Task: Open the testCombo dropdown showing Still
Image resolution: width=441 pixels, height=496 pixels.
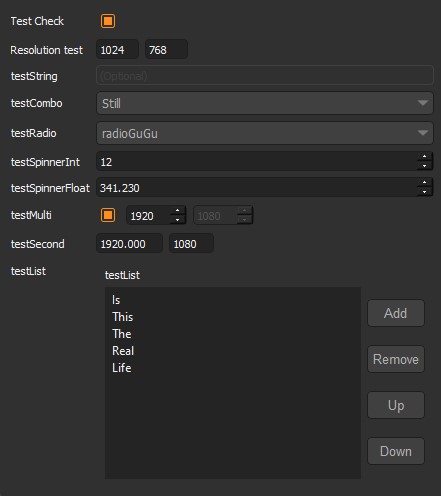Action: coord(265,103)
